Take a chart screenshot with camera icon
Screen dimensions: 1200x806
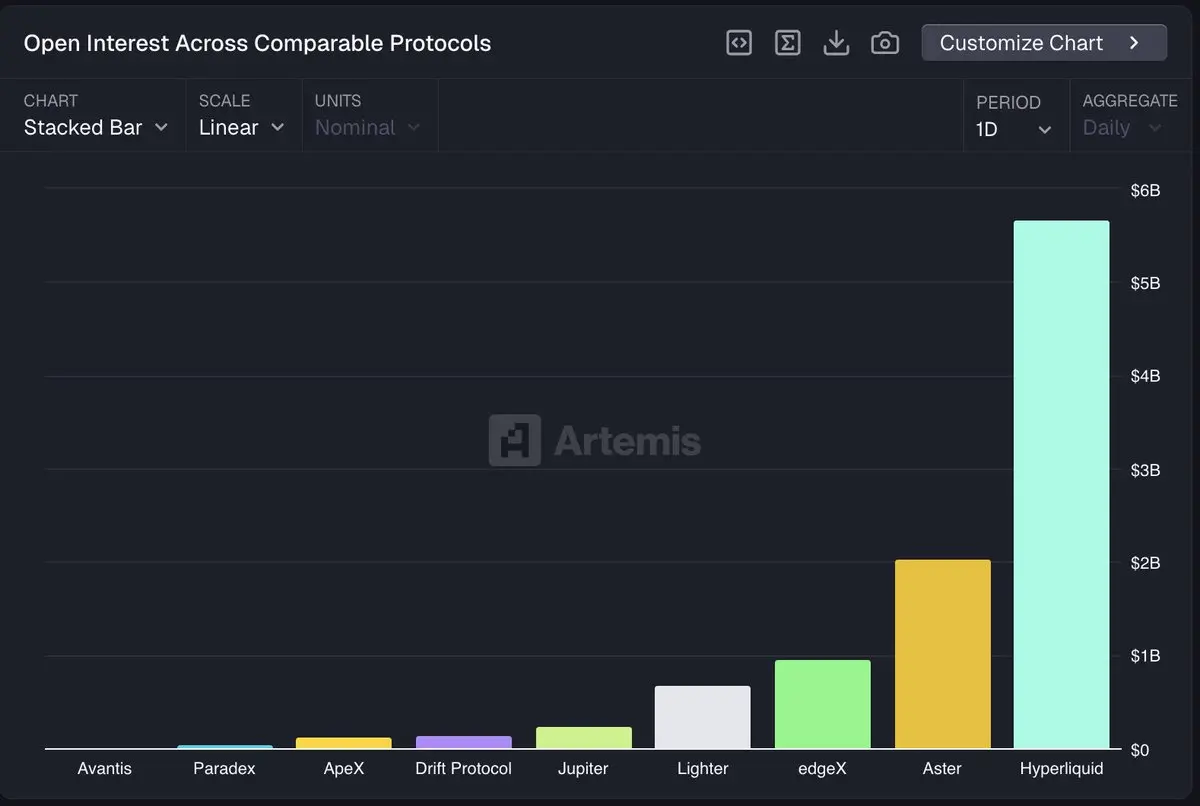click(885, 43)
